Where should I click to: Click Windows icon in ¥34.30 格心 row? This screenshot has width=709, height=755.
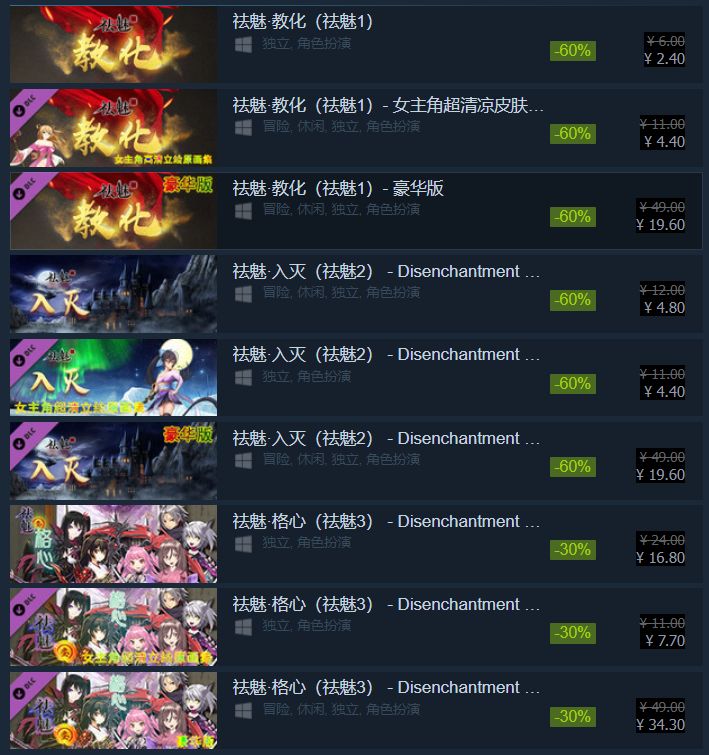[243, 710]
